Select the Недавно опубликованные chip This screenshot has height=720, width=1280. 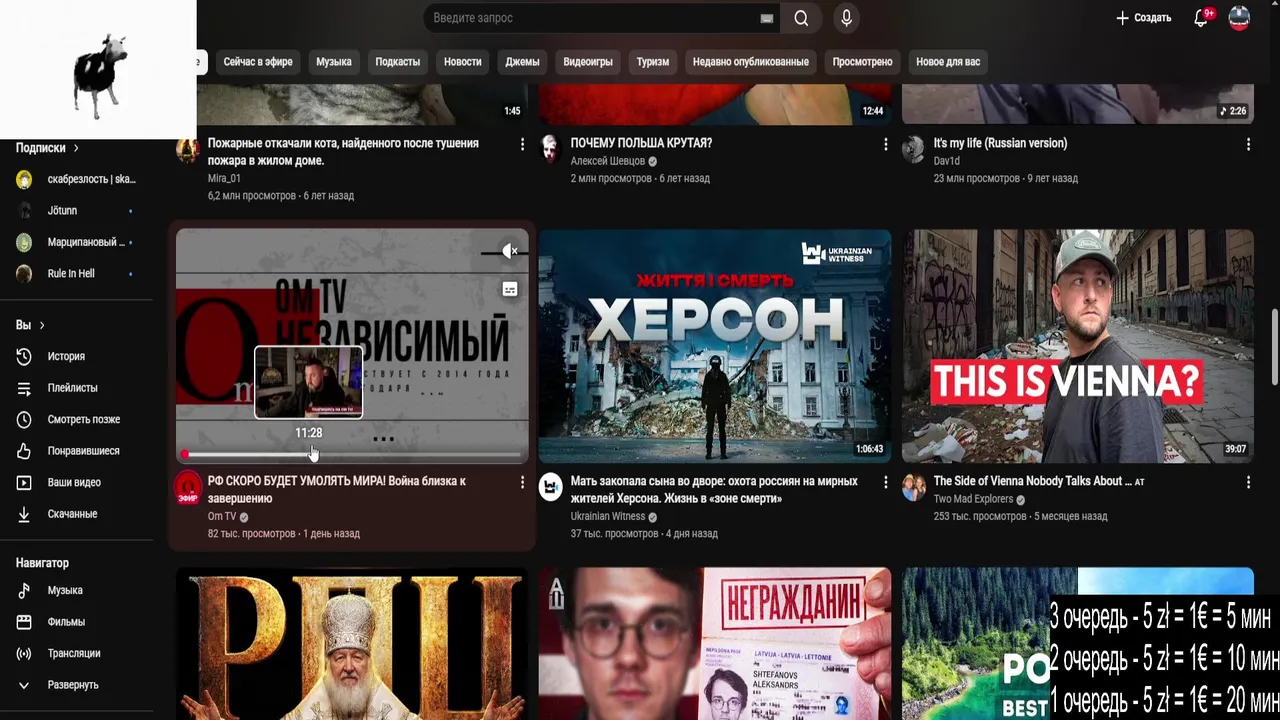[x=751, y=62]
